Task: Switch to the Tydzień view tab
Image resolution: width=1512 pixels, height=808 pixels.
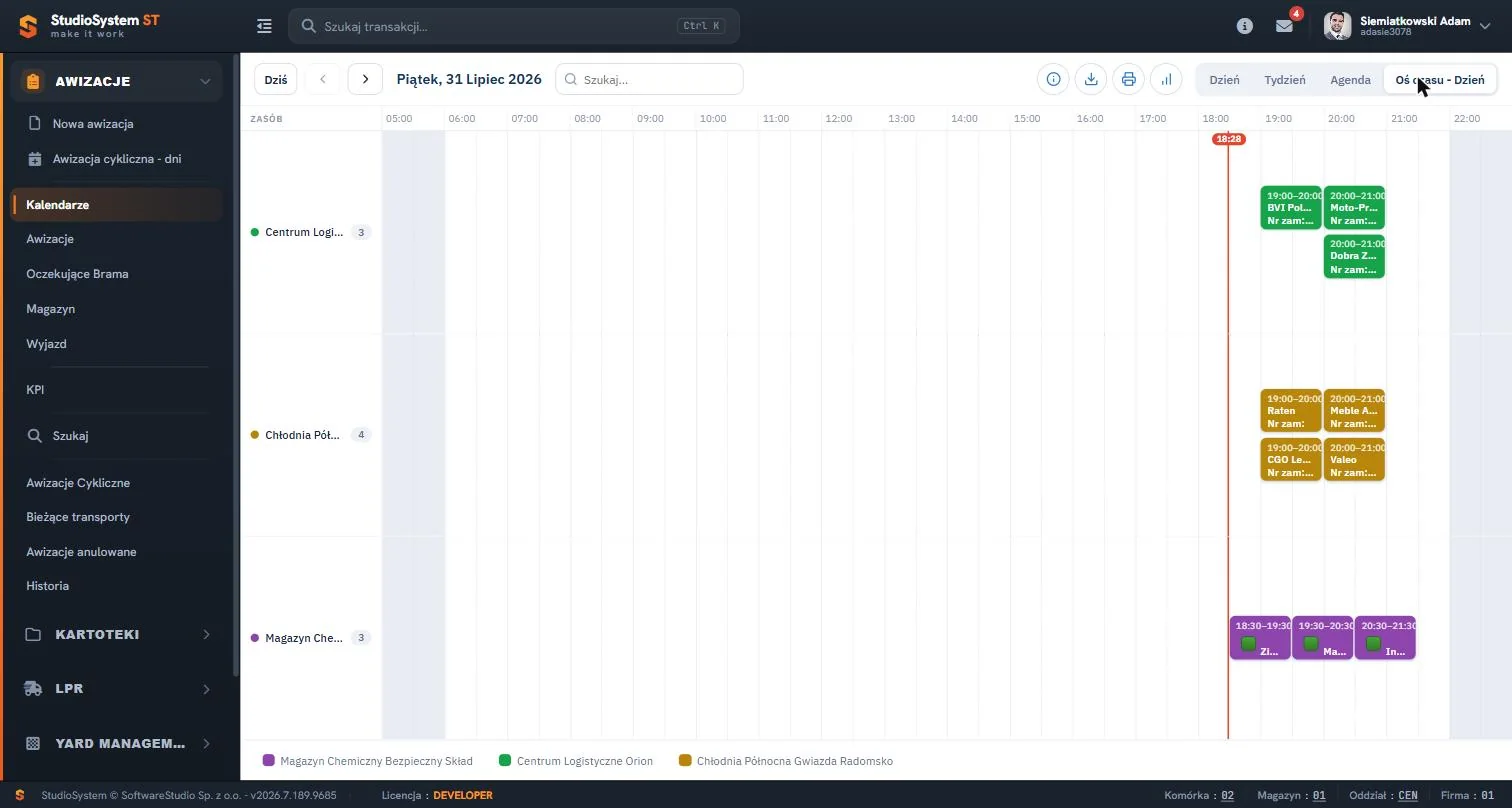Action: 1285,79
